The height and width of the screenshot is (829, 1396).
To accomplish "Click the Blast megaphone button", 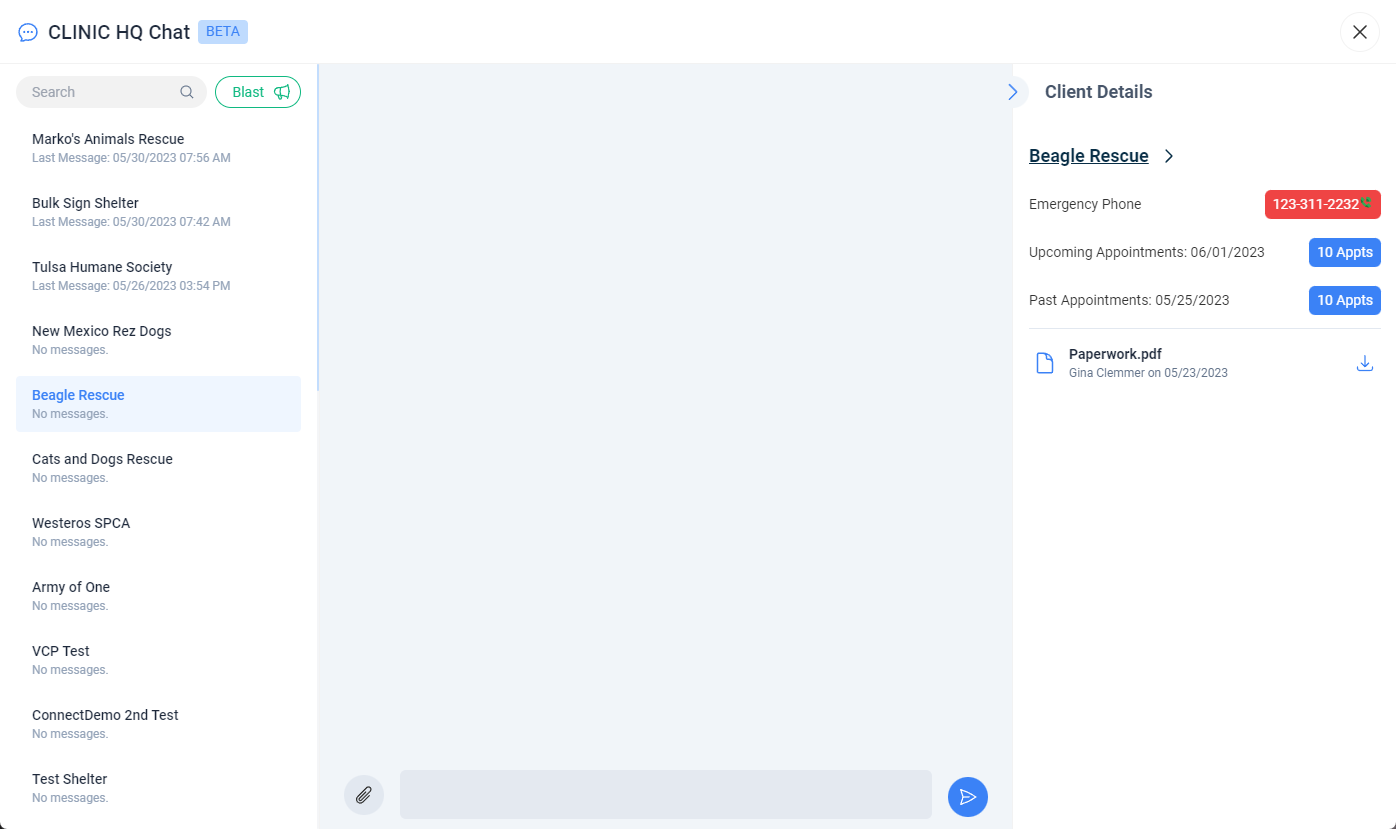I will tap(258, 92).
